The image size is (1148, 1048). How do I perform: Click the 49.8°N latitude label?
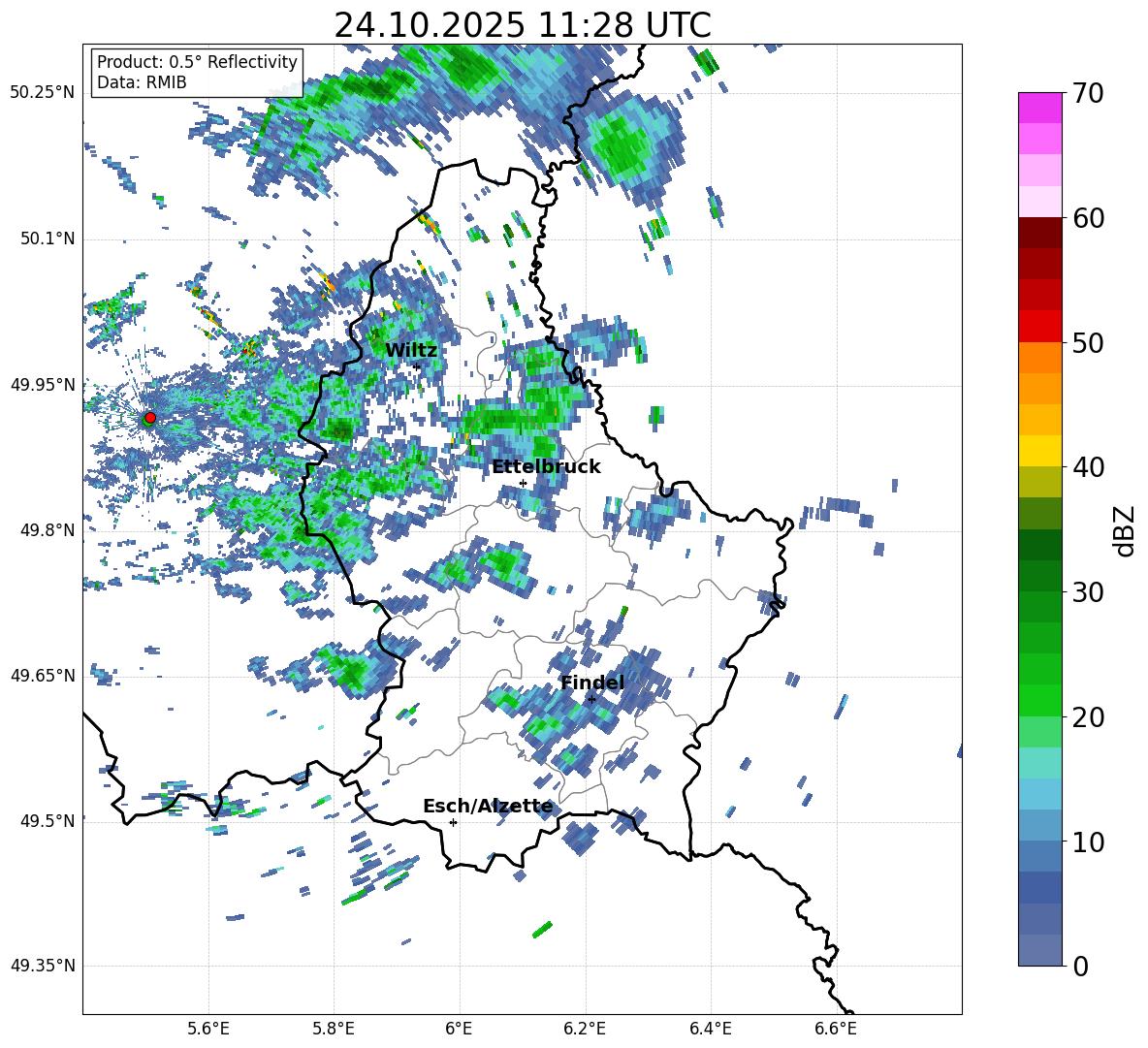point(48,530)
